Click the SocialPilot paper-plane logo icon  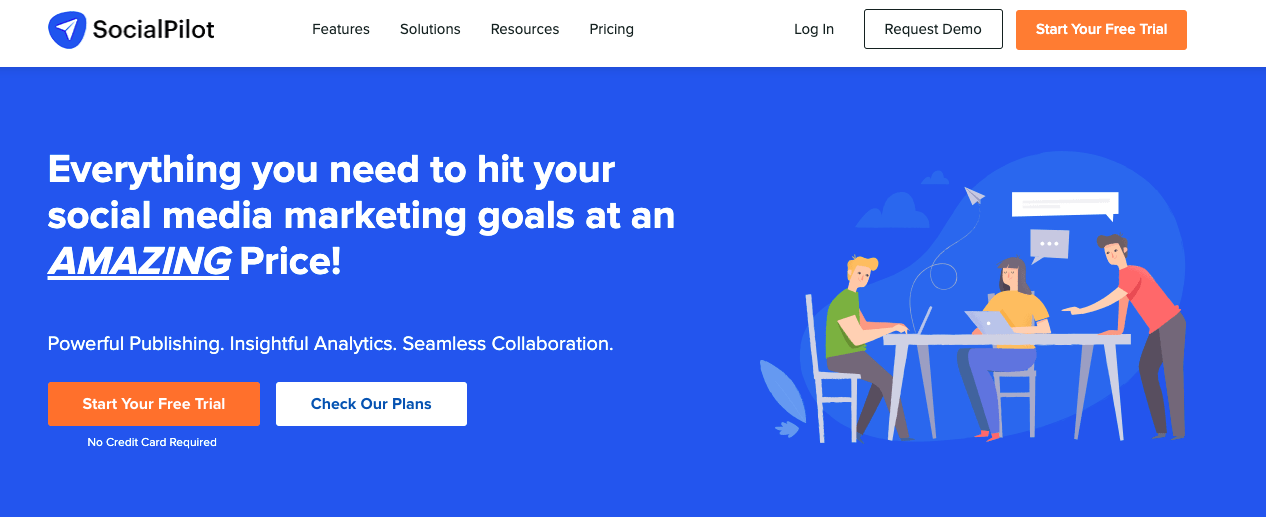(67, 30)
